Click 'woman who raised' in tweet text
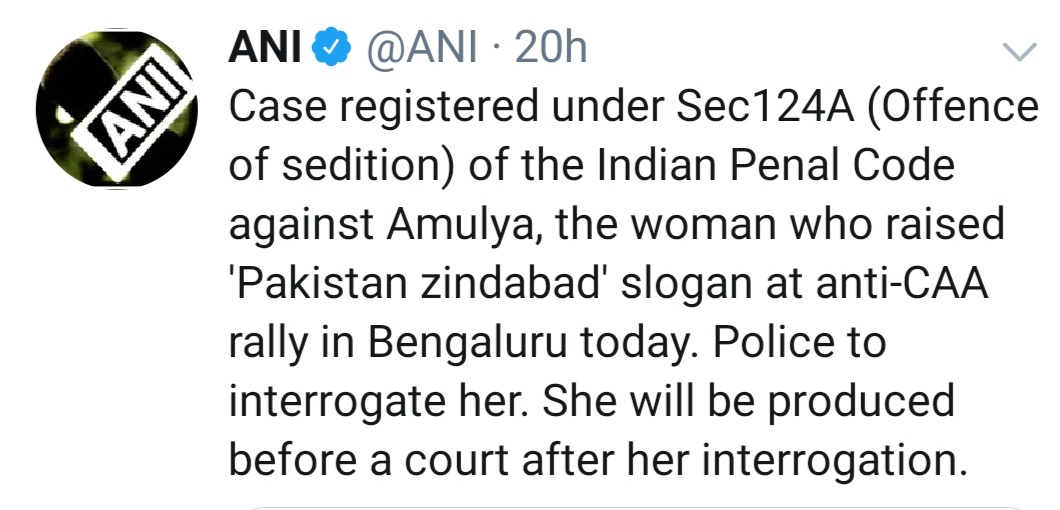The image size is (1060, 510). click(x=817, y=225)
